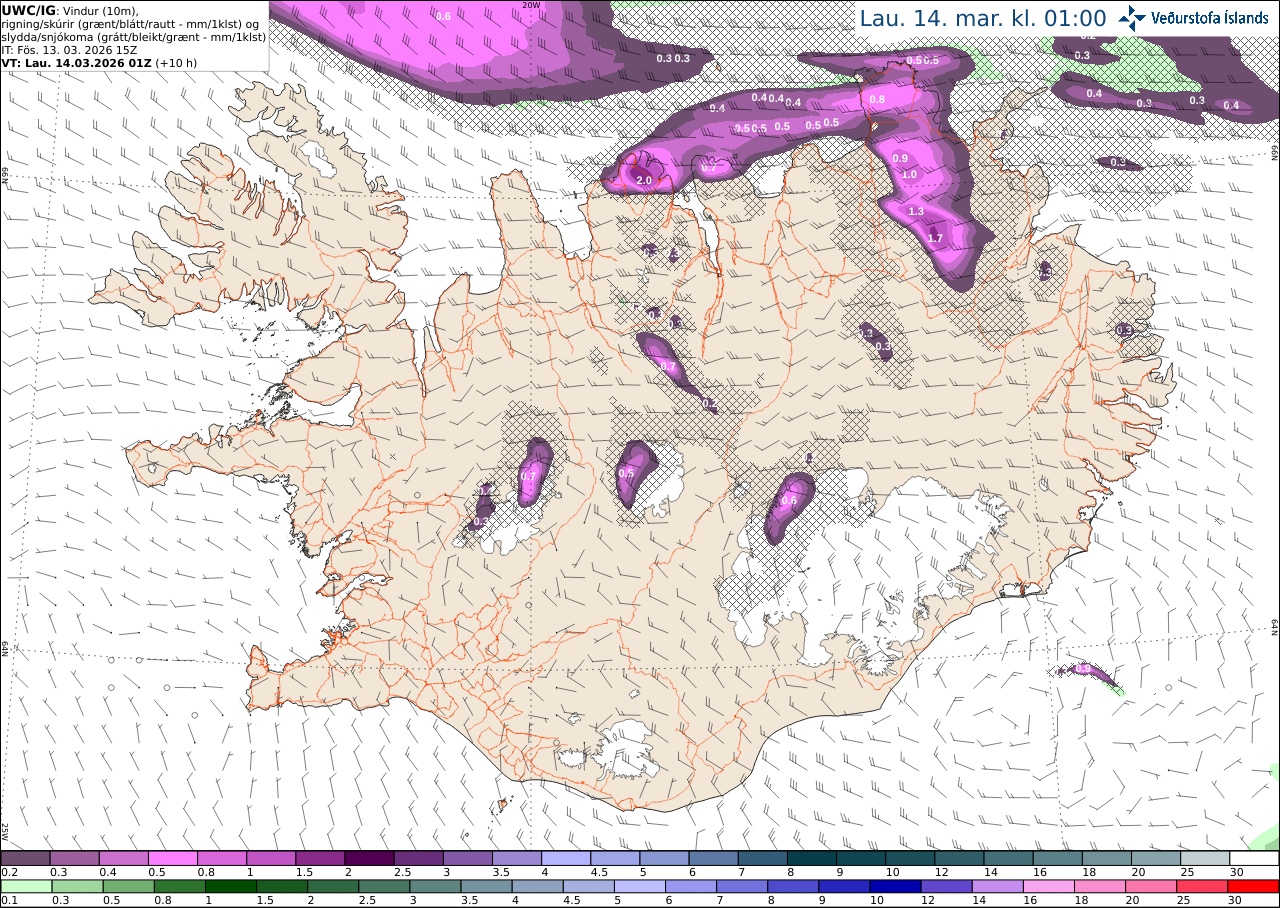The image size is (1280, 908).
Task: Click the 'Lau. 14. mar. kl. 01:00' date header
Action: [983, 18]
